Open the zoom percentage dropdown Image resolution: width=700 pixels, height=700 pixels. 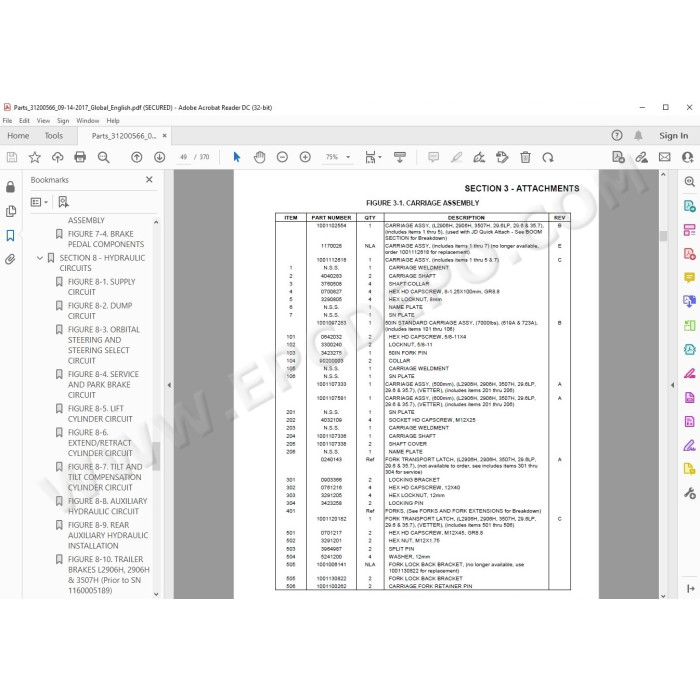click(348, 157)
